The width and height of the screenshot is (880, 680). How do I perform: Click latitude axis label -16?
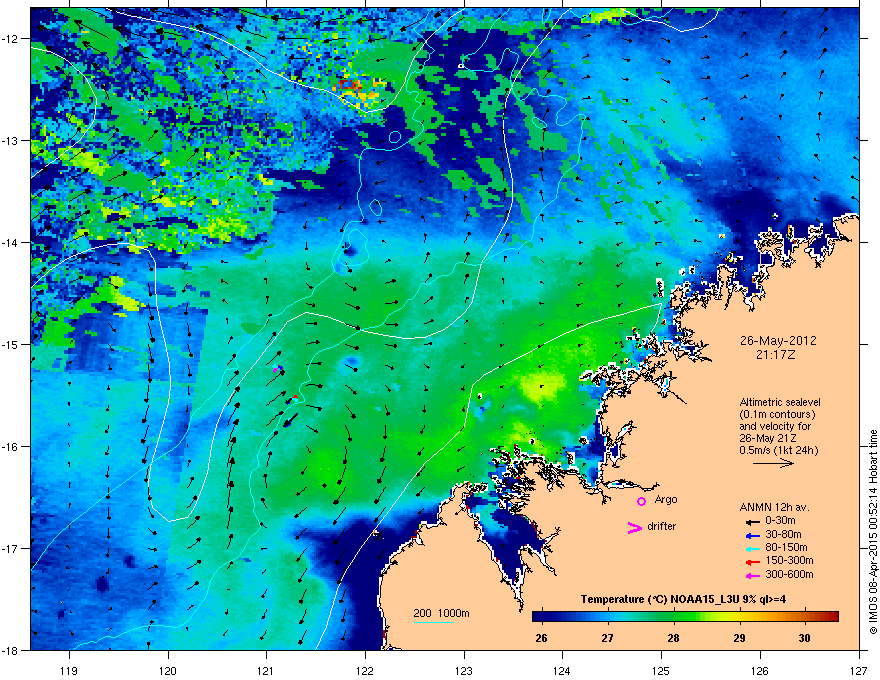(10, 446)
